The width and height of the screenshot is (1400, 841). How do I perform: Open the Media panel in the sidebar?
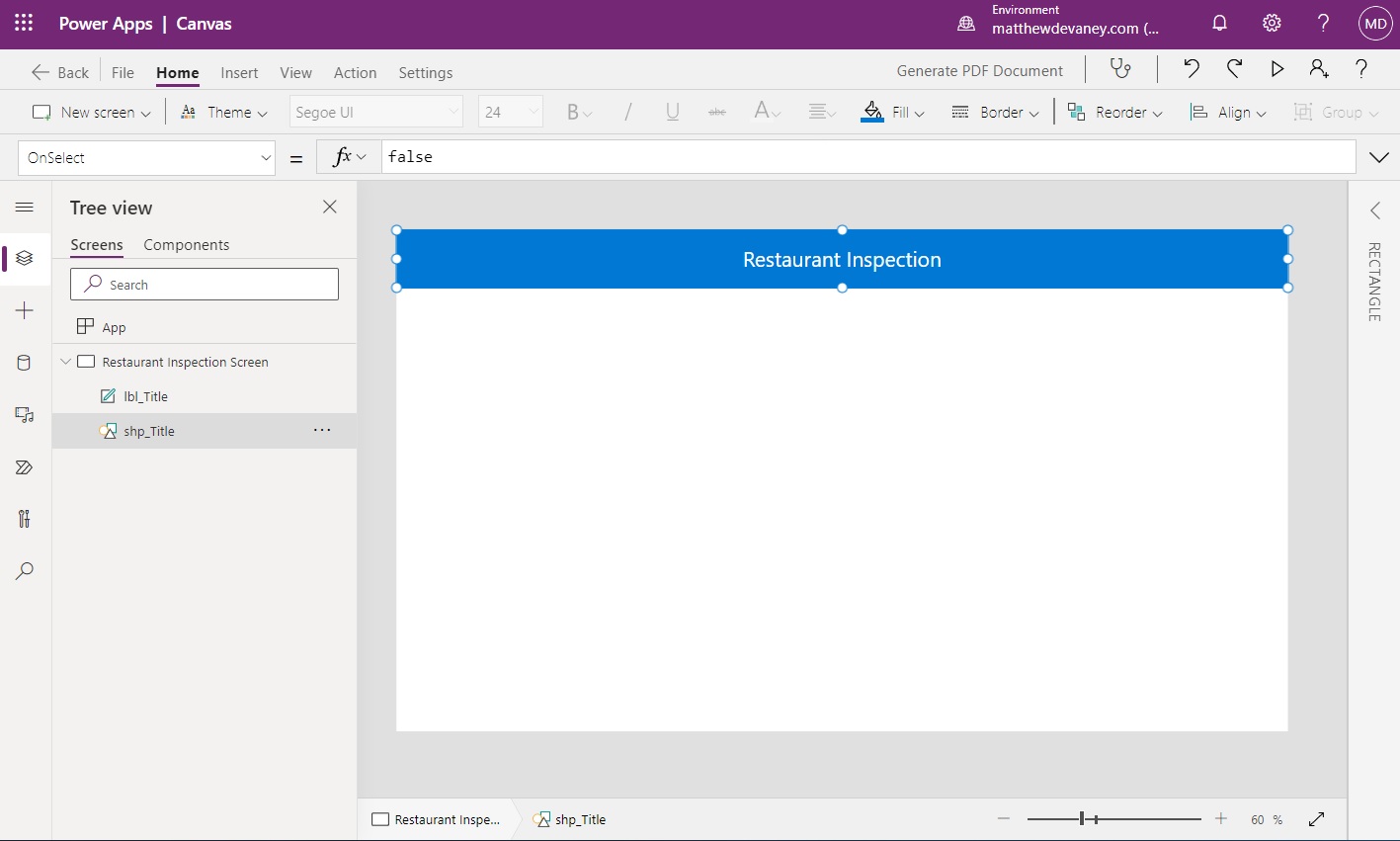[x=24, y=415]
